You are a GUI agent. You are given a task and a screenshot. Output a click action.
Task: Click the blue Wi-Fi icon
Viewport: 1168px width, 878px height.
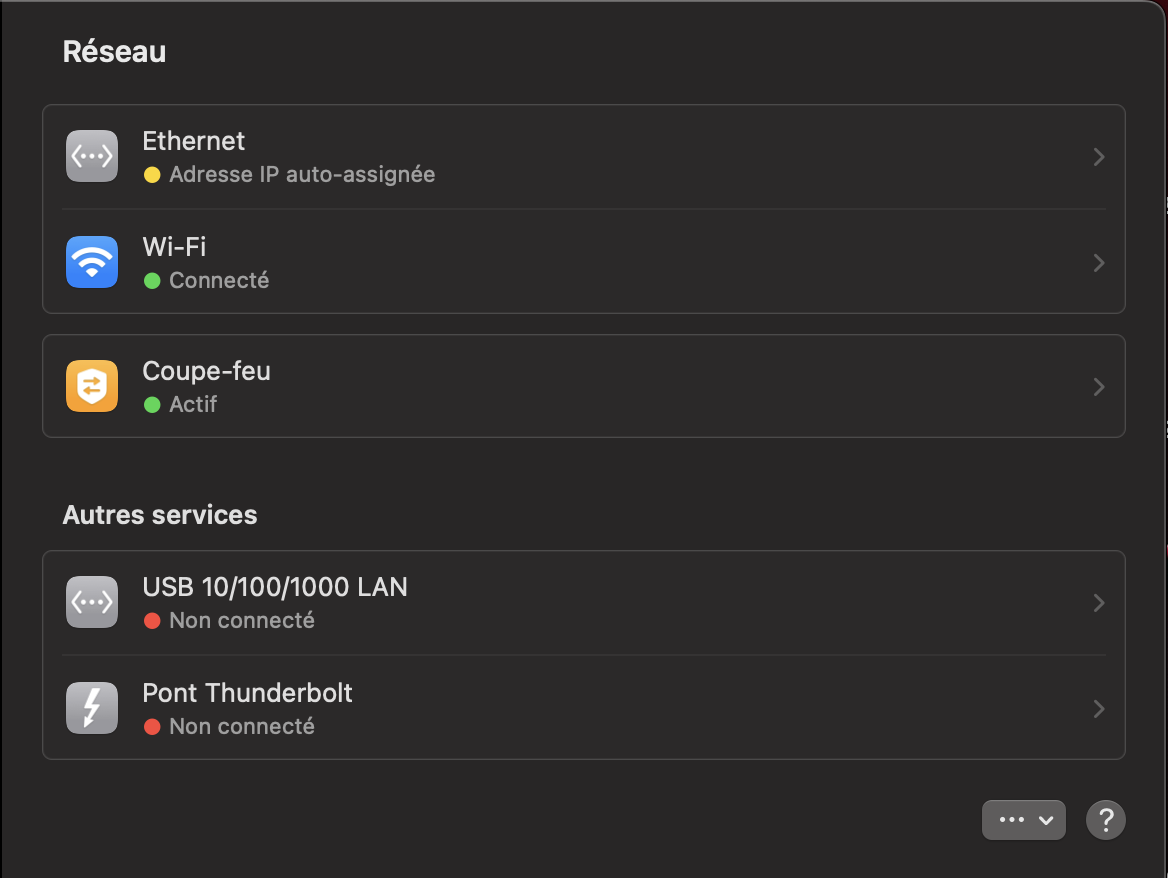coord(92,262)
